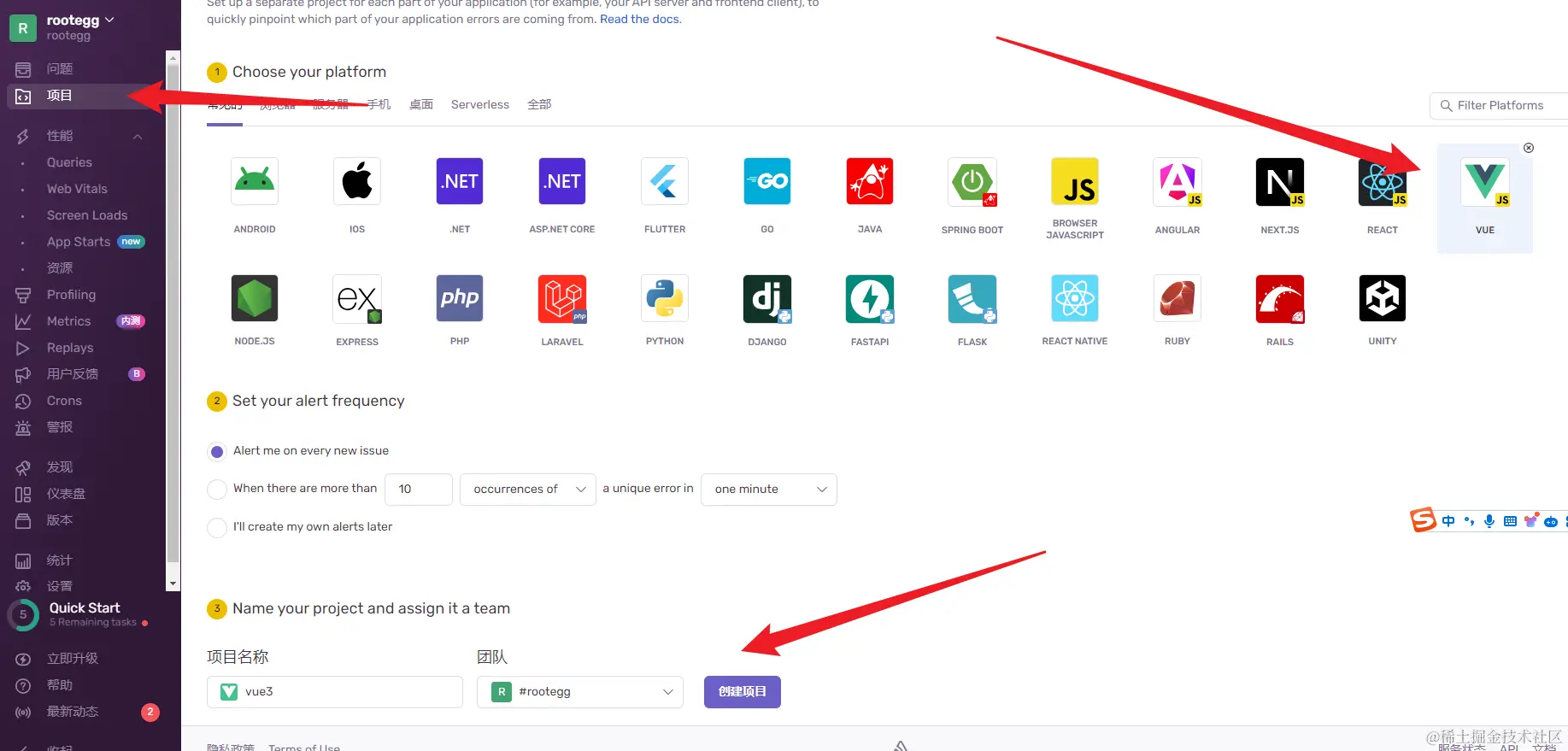This screenshot has height=751, width=1568.
Task: Select the React platform icon
Action: pos(1383,181)
